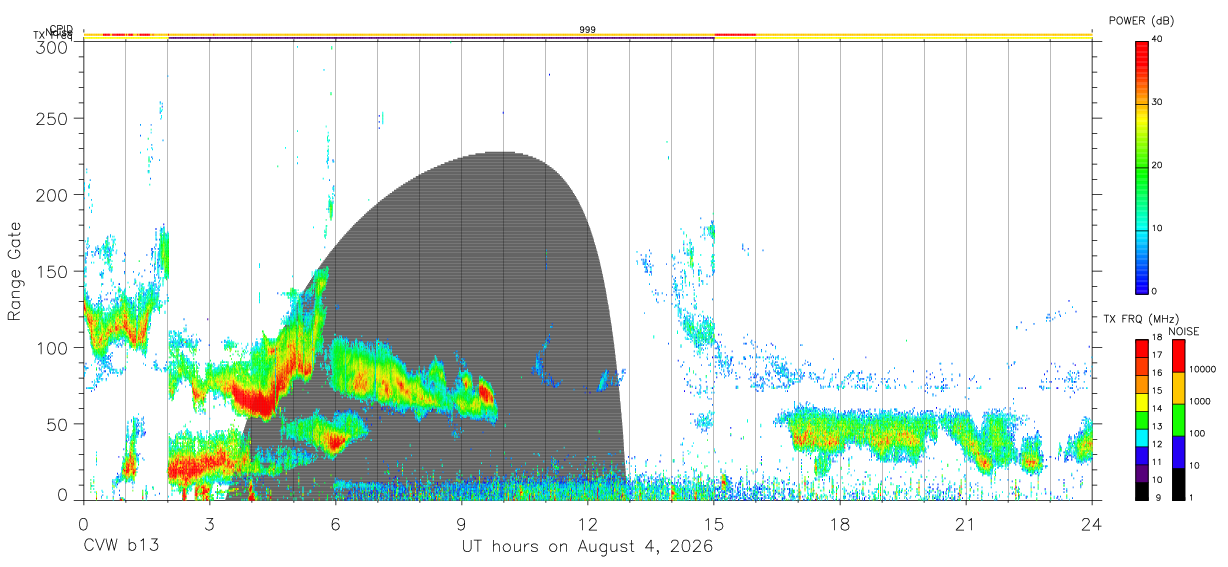Click red 17–18 MHz segment of TX FRQ bar
1228x567 pixels.
(1142, 348)
